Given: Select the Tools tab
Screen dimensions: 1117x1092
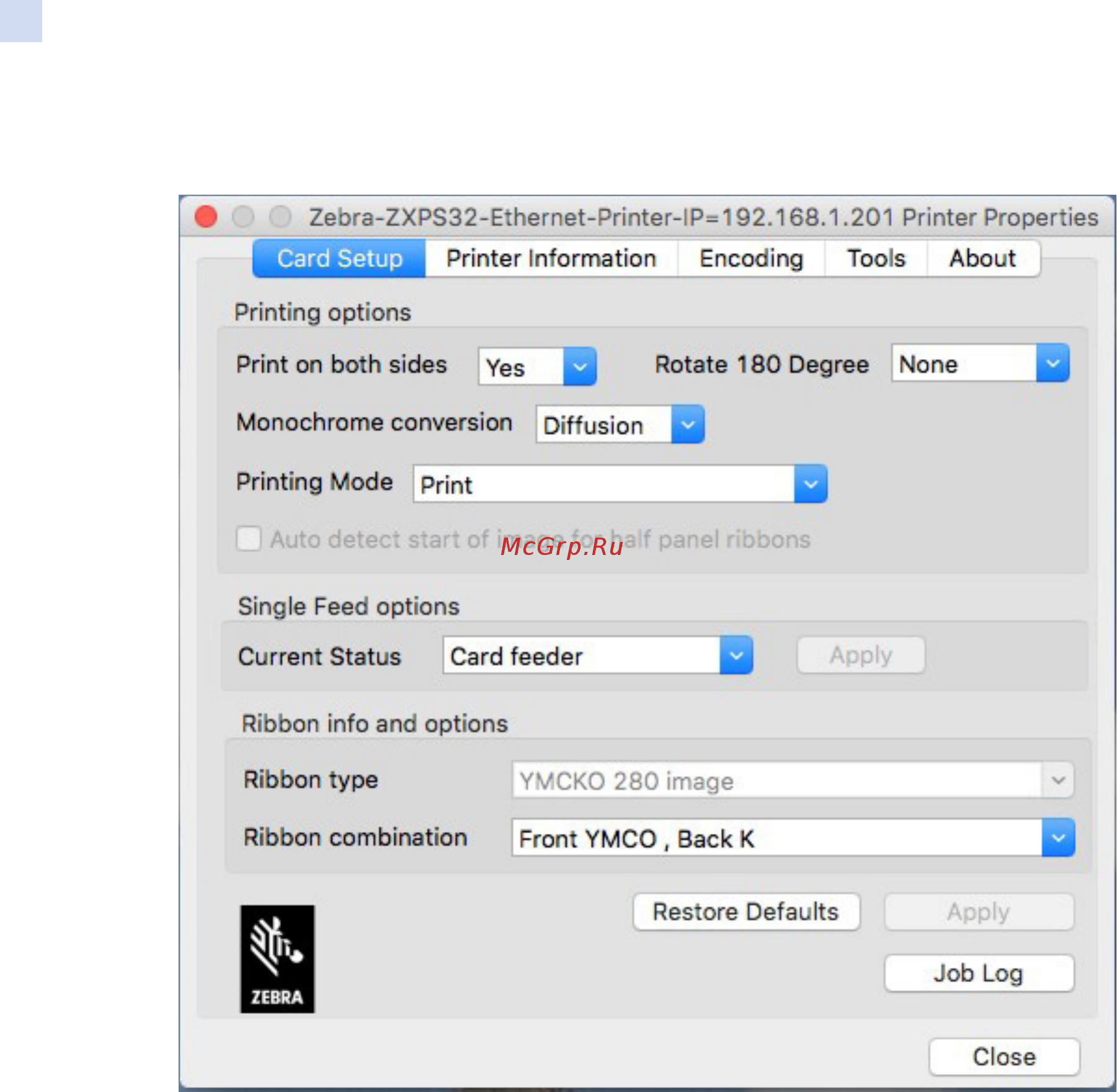Looking at the screenshot, I should 876,259.
